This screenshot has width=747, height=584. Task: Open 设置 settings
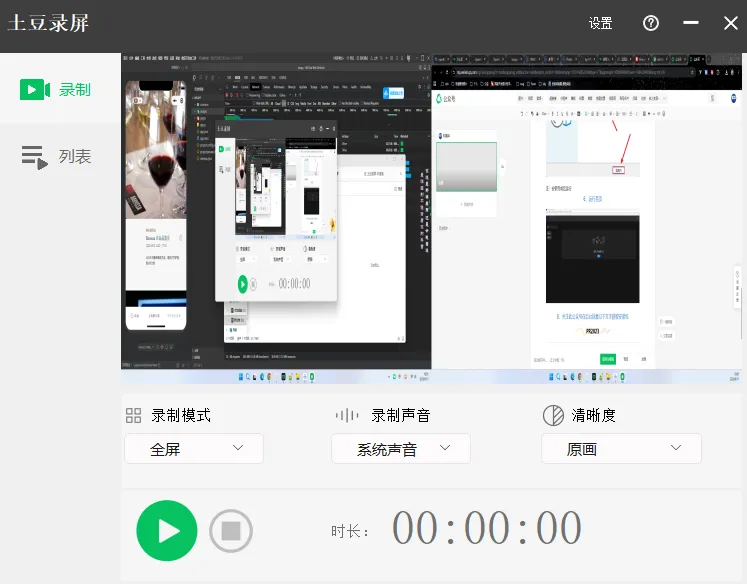(x=600, y=23)
